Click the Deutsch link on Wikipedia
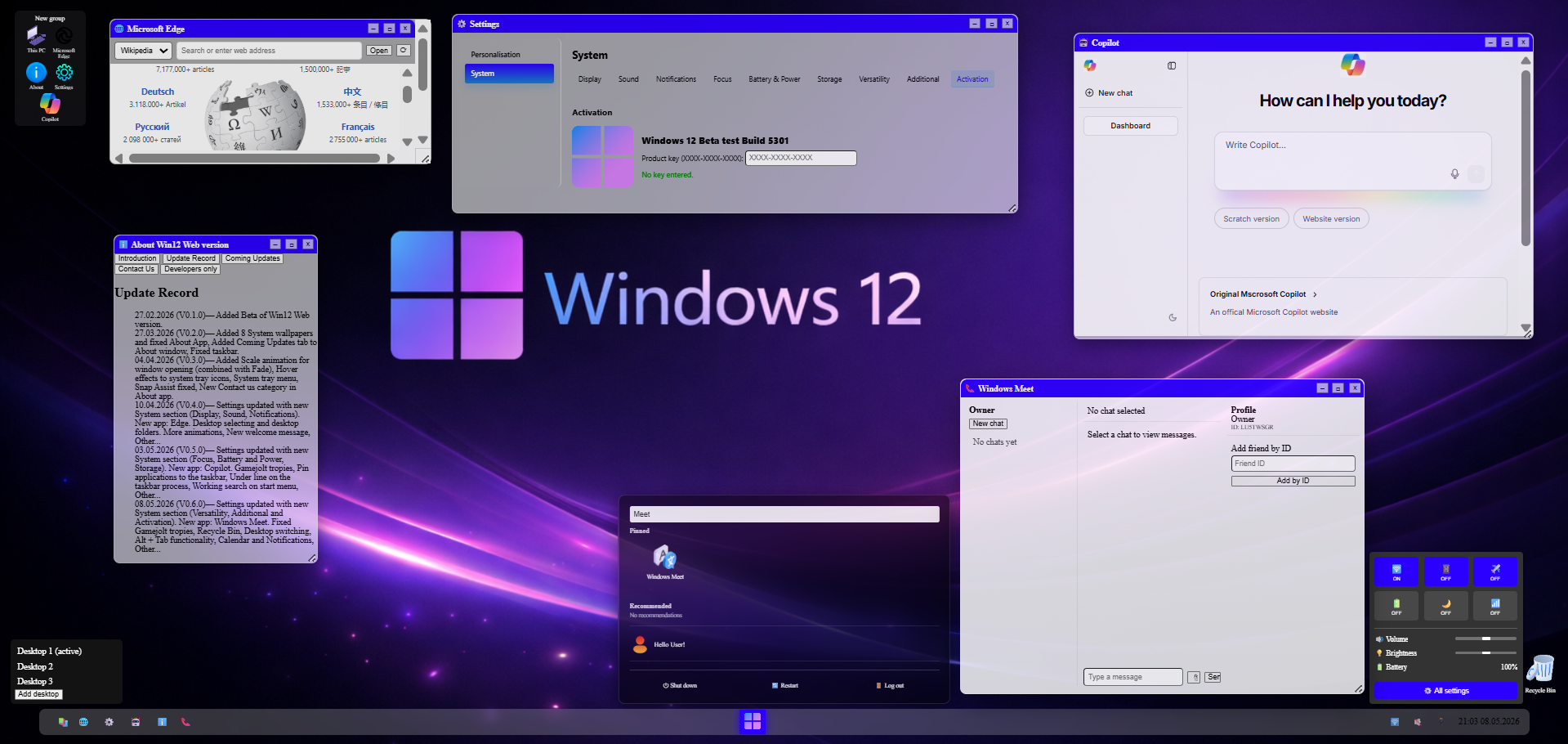This screenshot has height=744, width=1568. tap(158, 92)
